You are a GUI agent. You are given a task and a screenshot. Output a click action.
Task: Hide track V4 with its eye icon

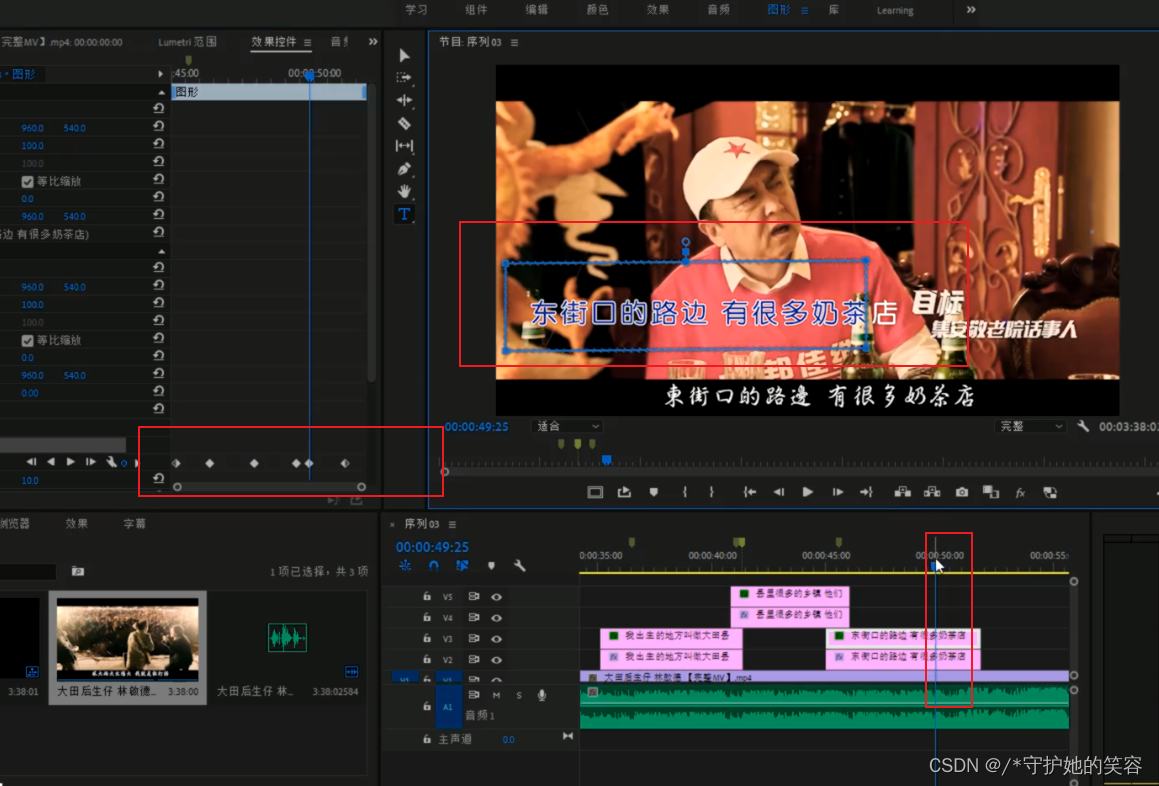497,617
